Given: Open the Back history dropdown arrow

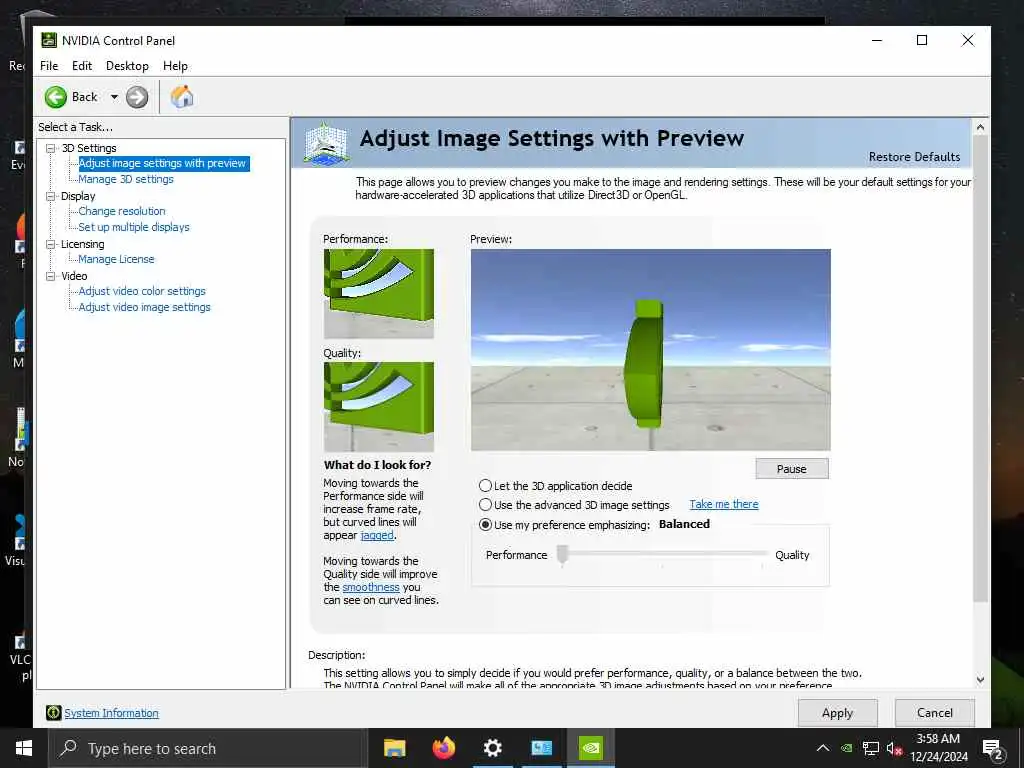Looking at the screenshot, I should pyautogui.click(x=114, y=97).
